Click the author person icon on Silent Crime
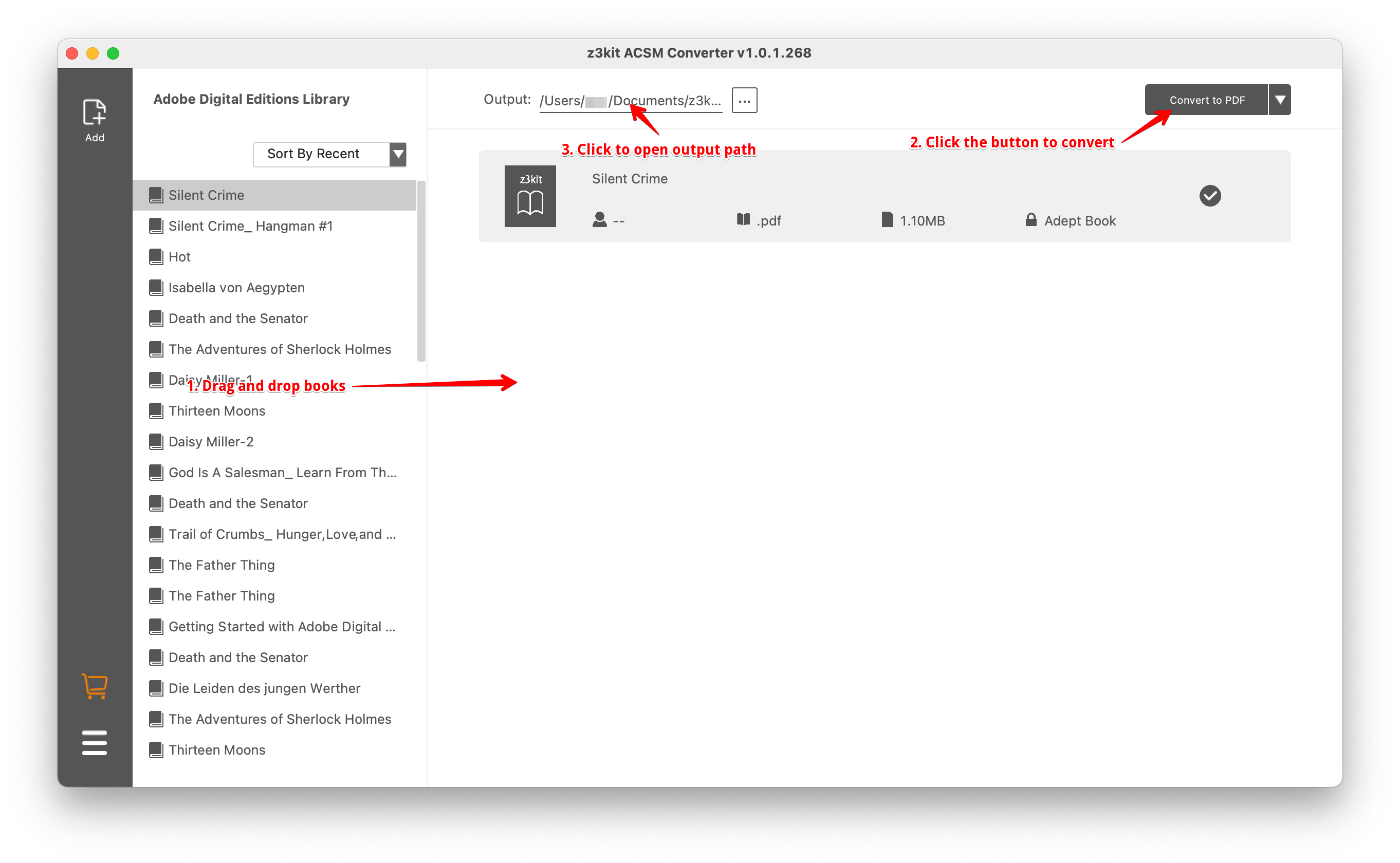 (599, 220)
